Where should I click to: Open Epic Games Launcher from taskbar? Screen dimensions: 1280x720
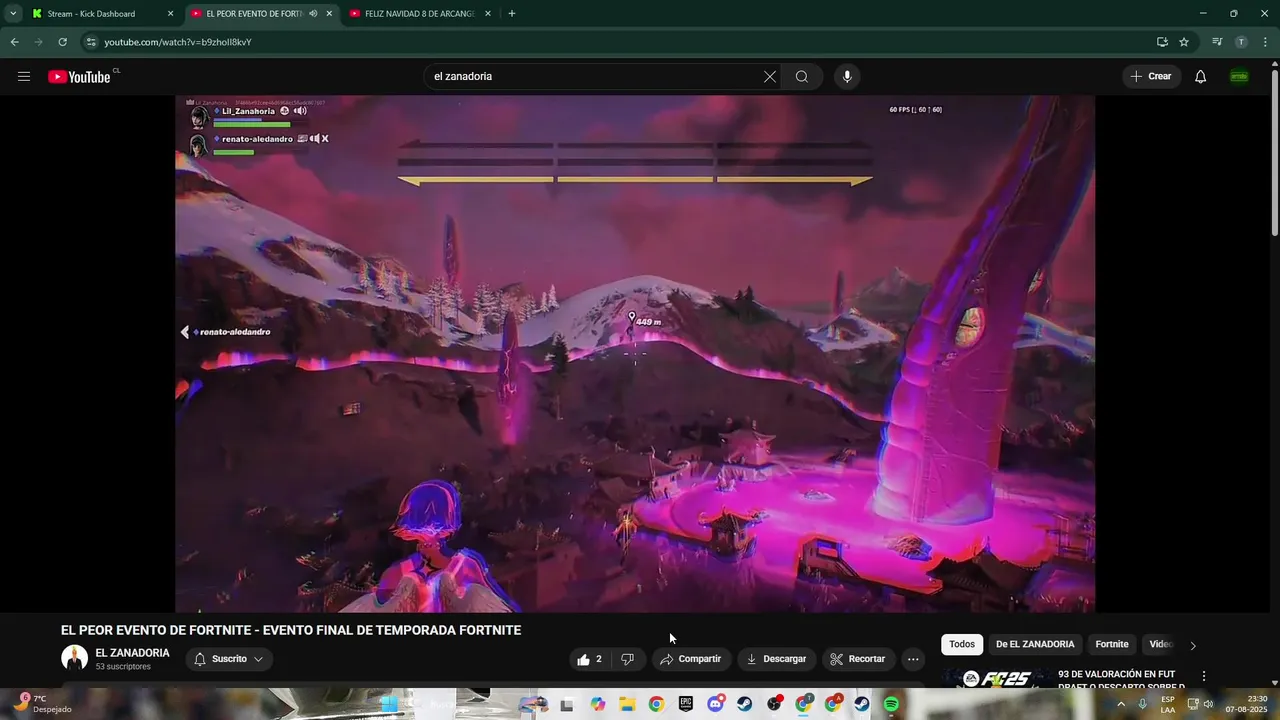click(685, 704)
